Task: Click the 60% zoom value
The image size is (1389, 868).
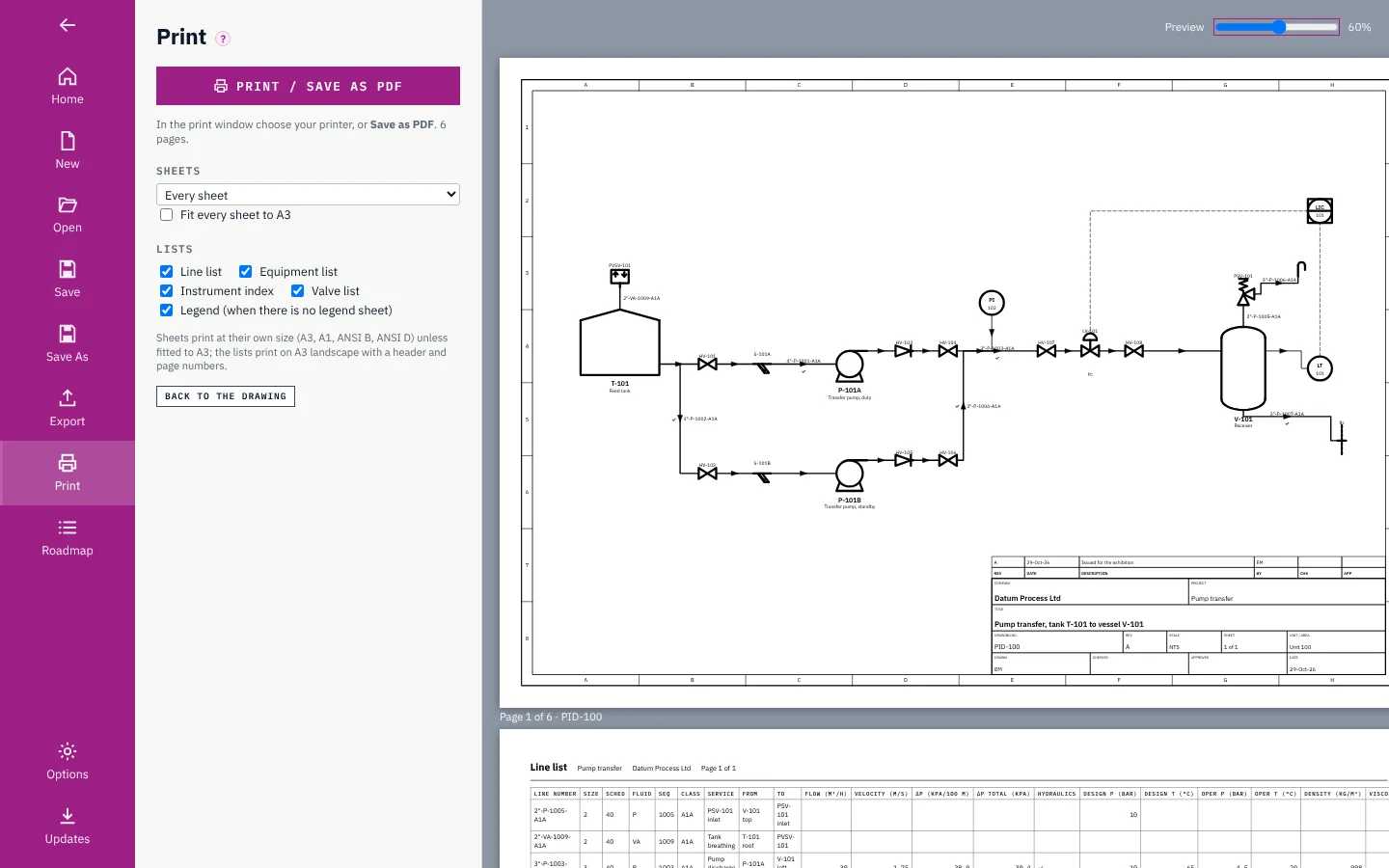Action: point(1359,27)
